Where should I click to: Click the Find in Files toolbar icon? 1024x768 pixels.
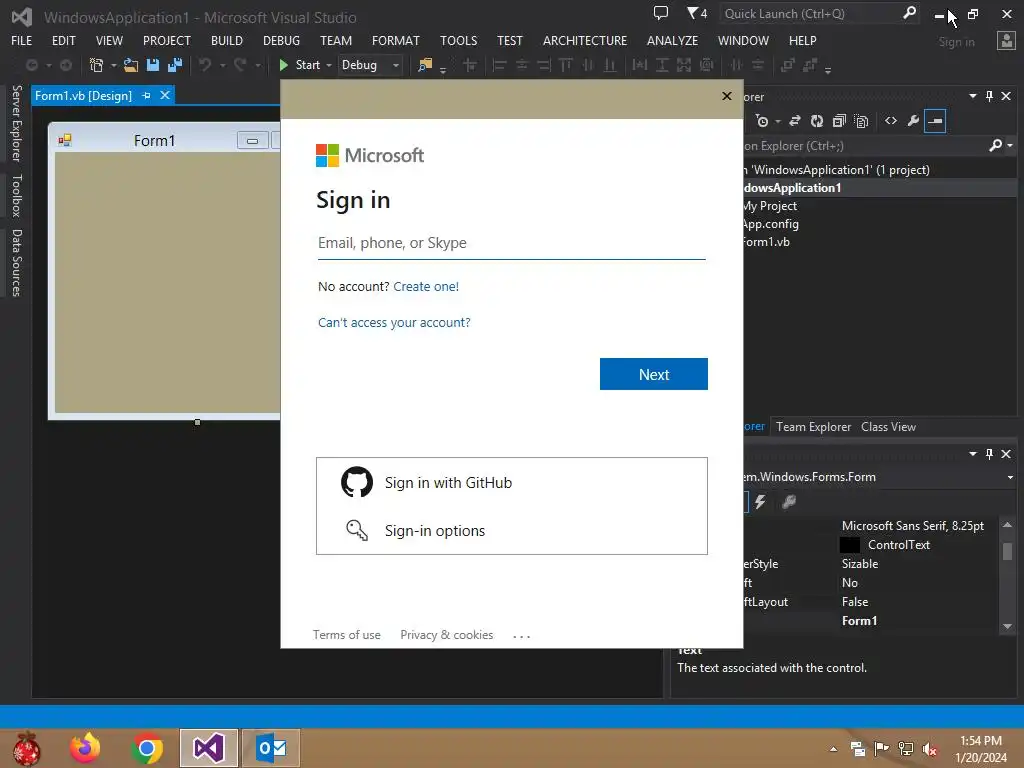425,65
